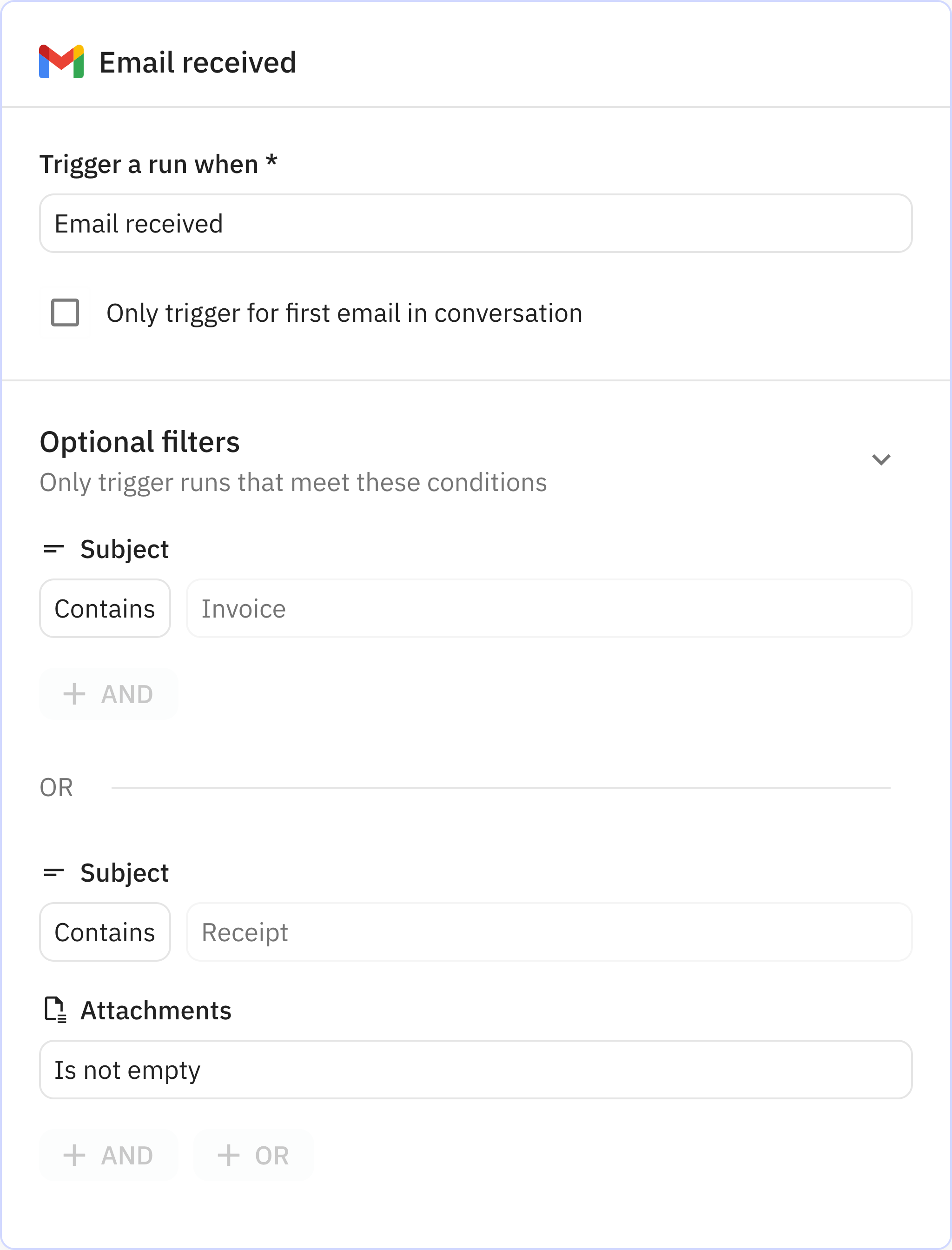The height and width of the screenshot is (1250, 952).
Task: Click the Receipt subject input field
Action: 549,932
